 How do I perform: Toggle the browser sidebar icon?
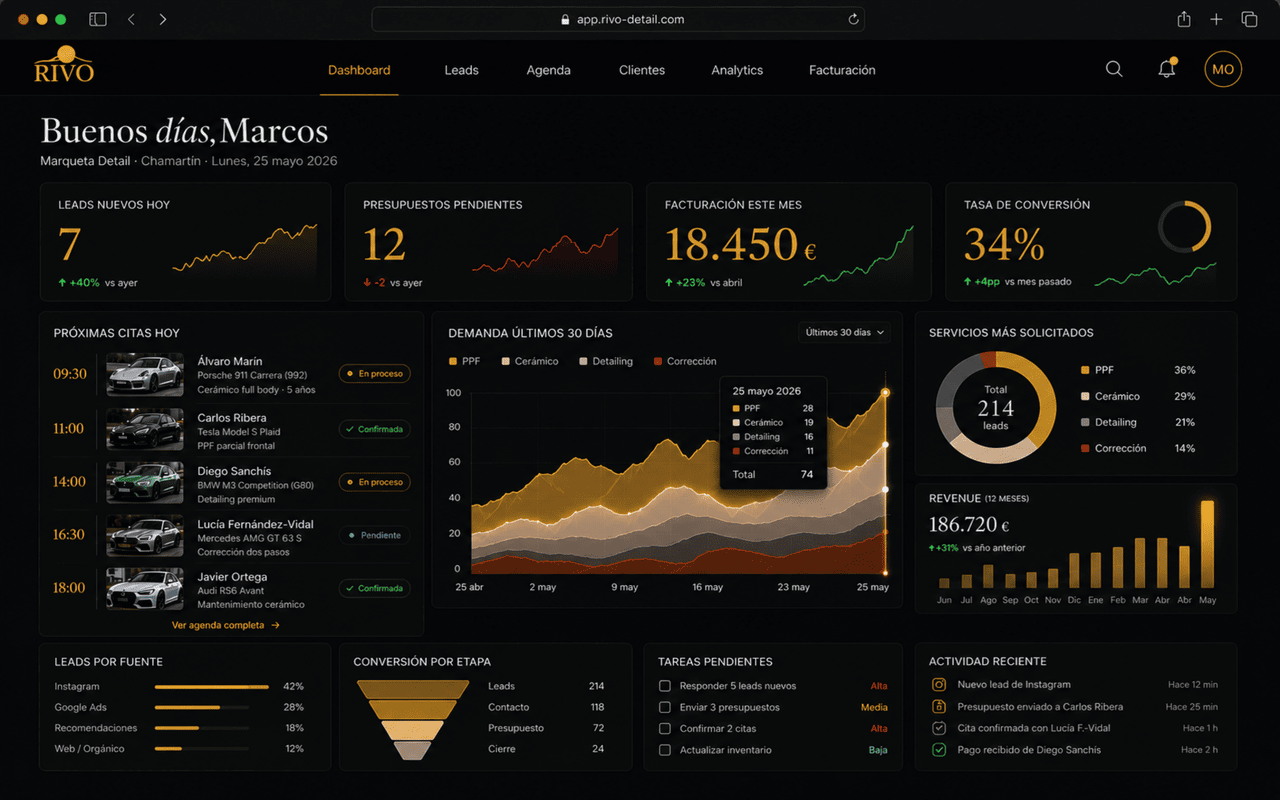point(98,19)
